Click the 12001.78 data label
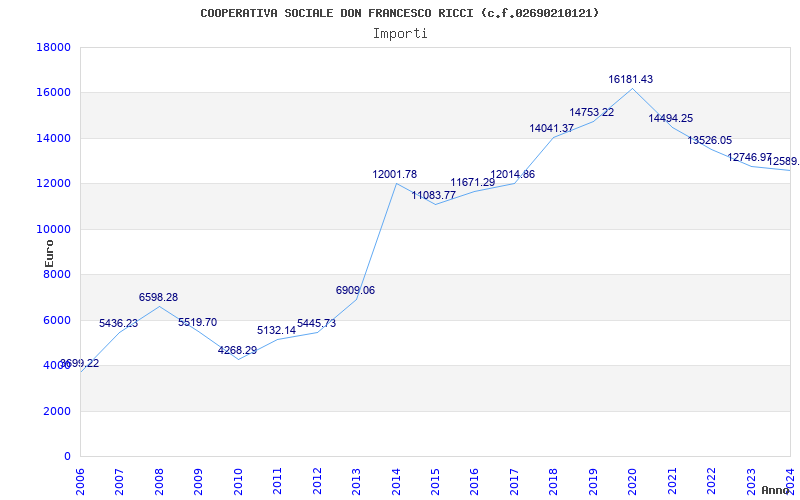This screenshot has height=500, width=800. point(394,174)
